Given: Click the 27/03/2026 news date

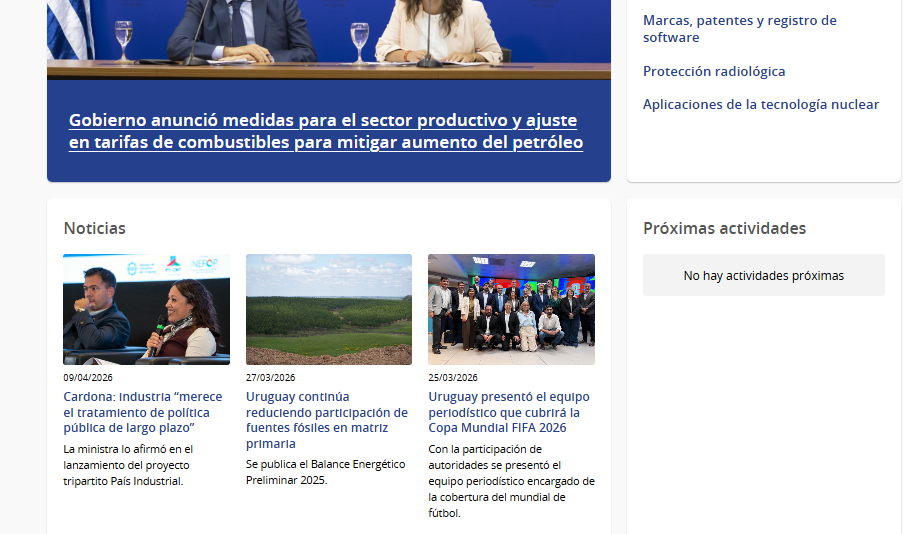Looking at the screenshot, I should [x=270, y=378].
